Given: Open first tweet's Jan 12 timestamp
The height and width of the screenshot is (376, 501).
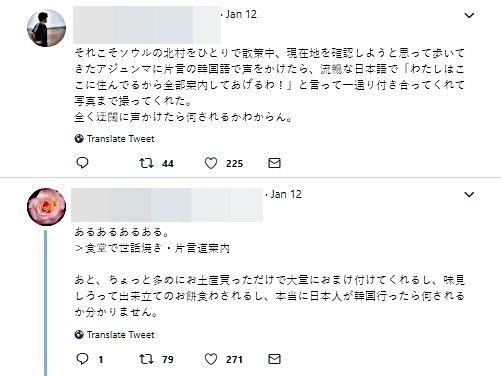Looking at the screenshot, I should (241, 14).
